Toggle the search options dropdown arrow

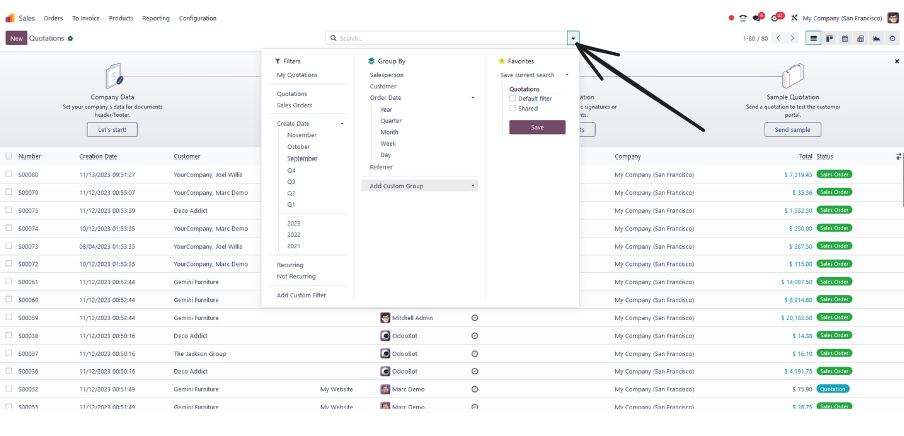(x=574, y=39)
